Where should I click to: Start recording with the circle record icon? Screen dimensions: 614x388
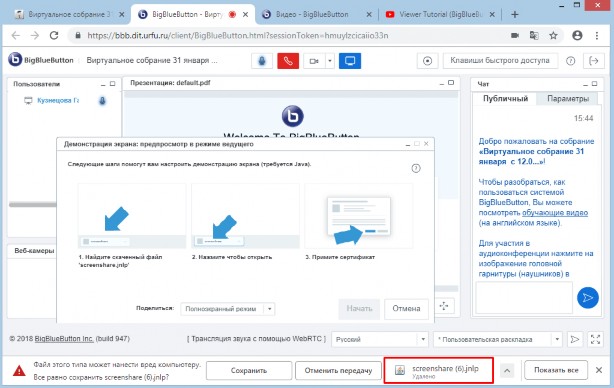(x=427, y=61)
